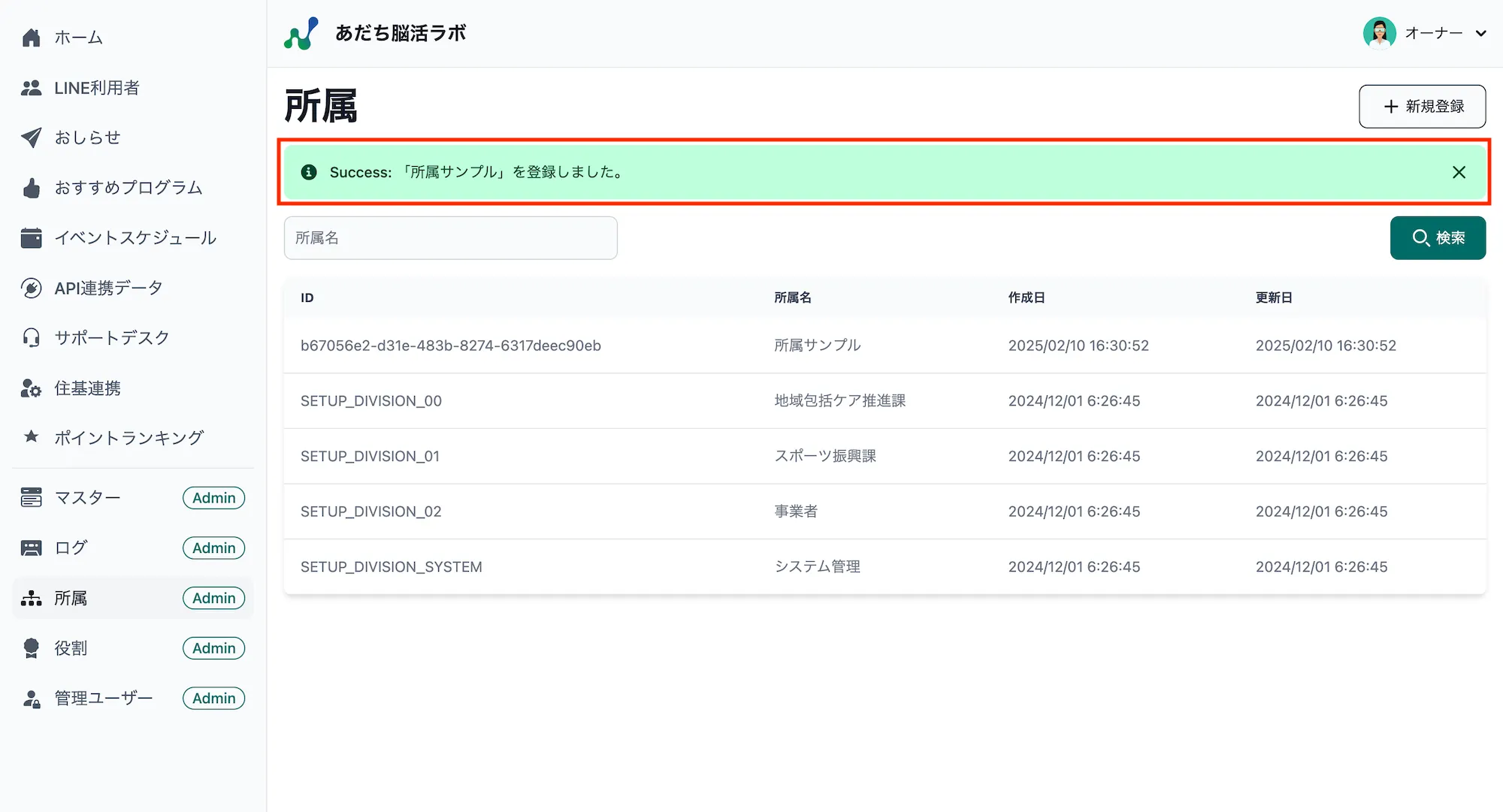Open the オーナー account dropdown

pyautogui.click(x=1433, y=32)
